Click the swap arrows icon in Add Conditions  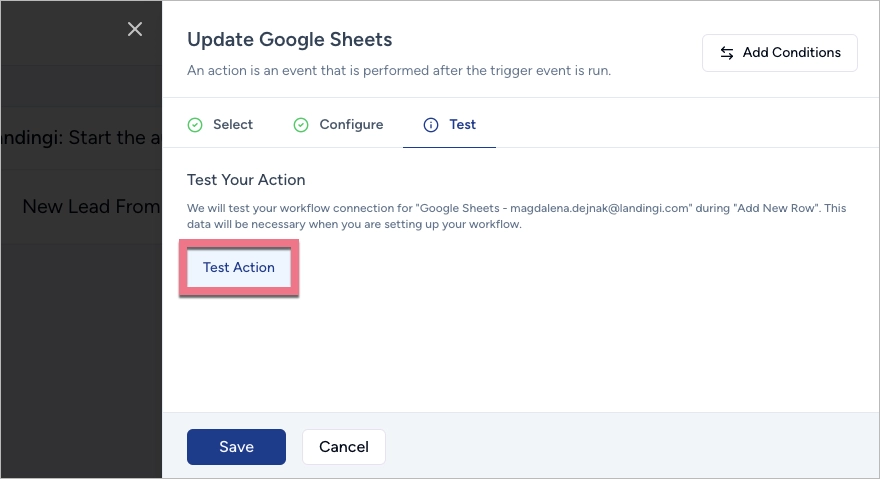pos(727,53)
